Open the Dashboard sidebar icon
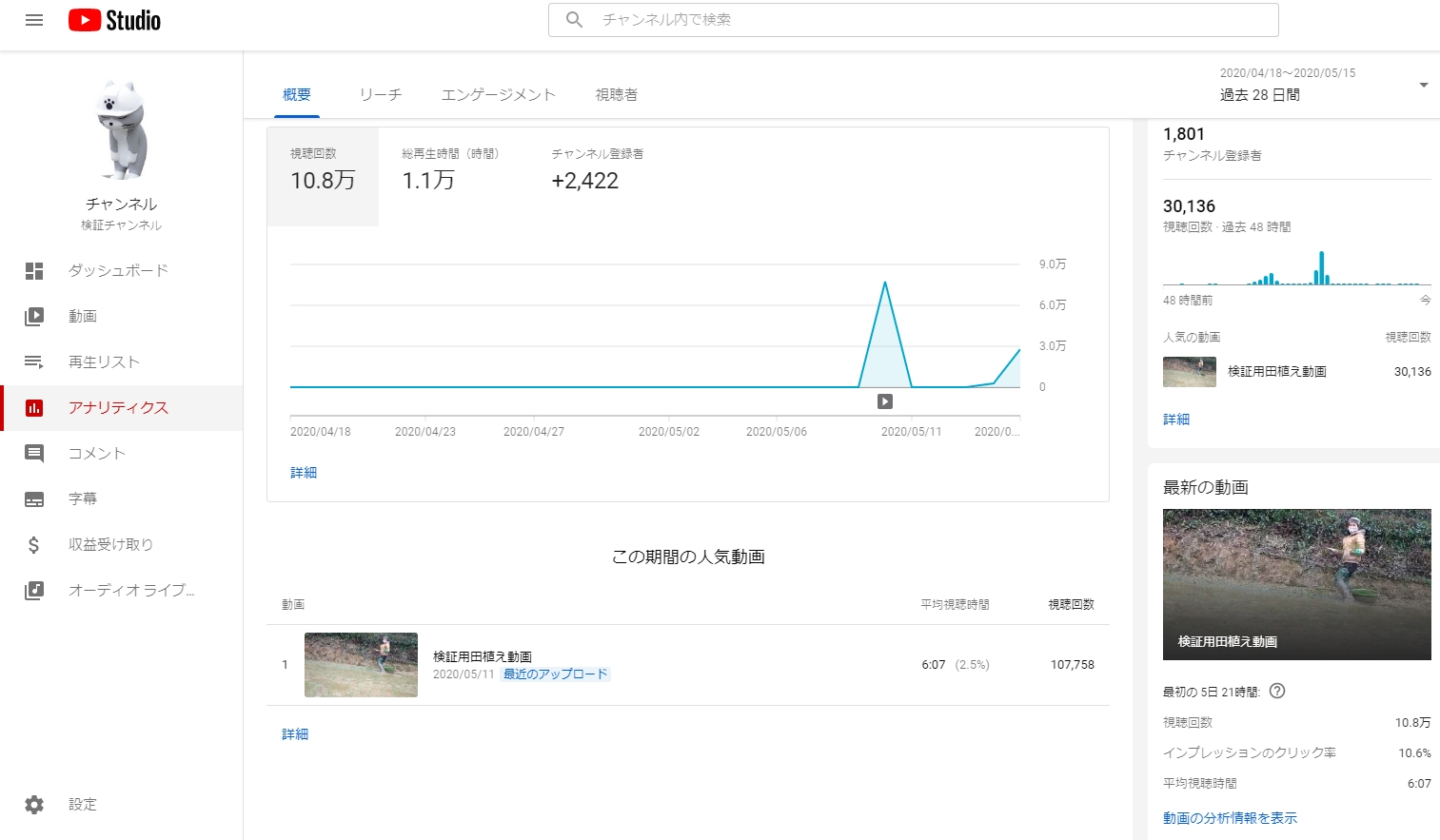 [x=34, y=271]
